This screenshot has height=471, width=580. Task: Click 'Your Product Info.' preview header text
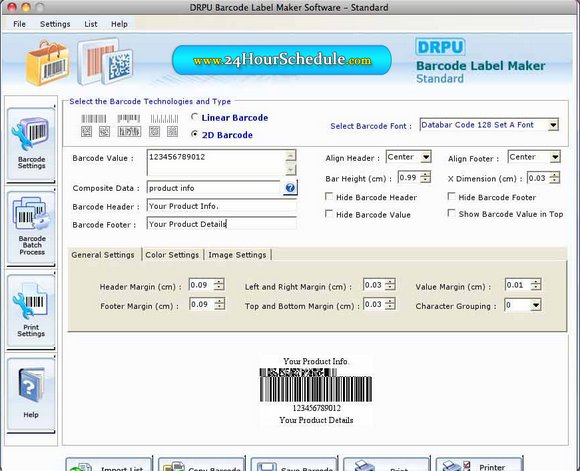click(316, 361)
